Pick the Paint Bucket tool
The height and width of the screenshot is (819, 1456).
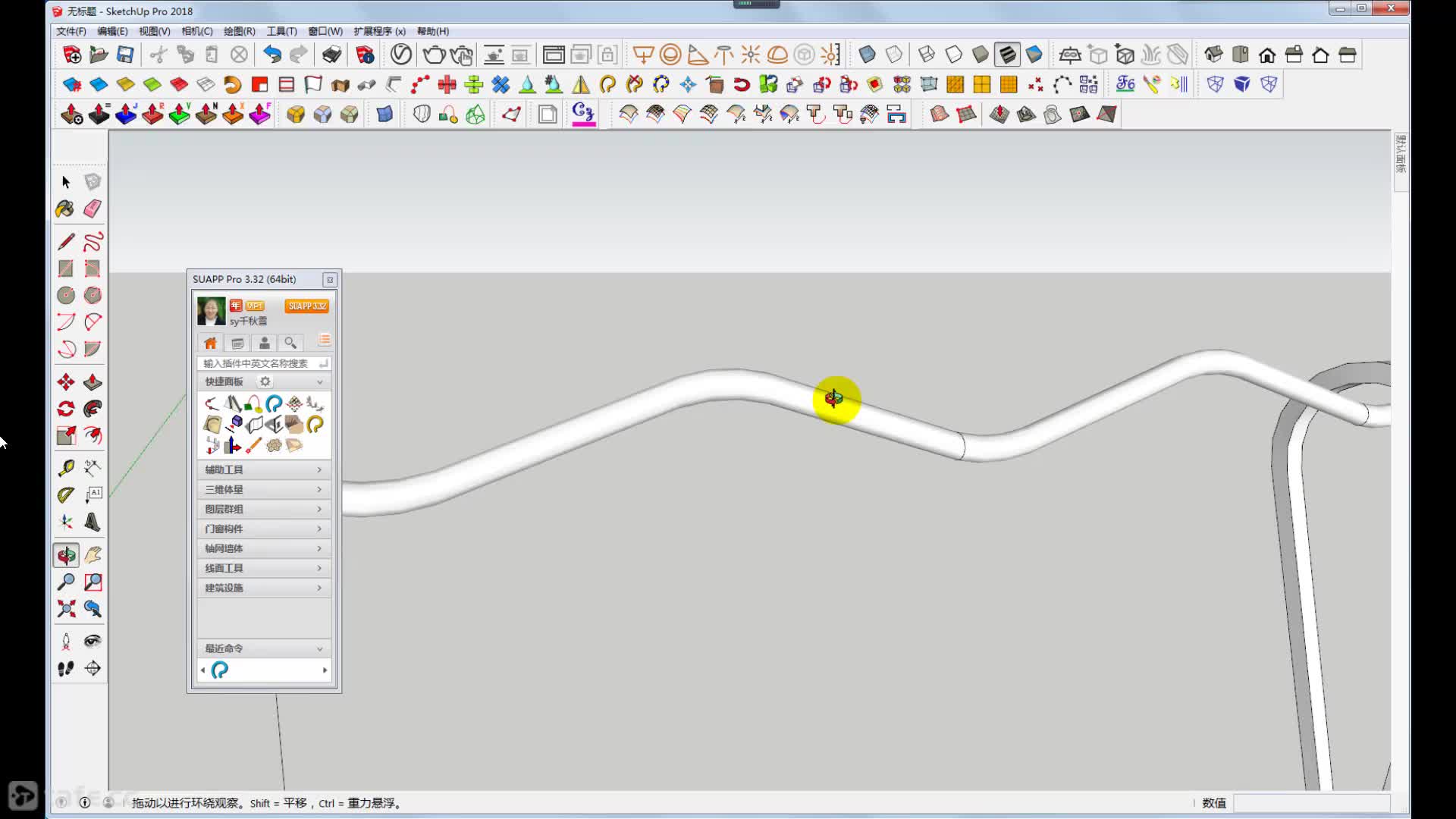(x=65, y=209)
